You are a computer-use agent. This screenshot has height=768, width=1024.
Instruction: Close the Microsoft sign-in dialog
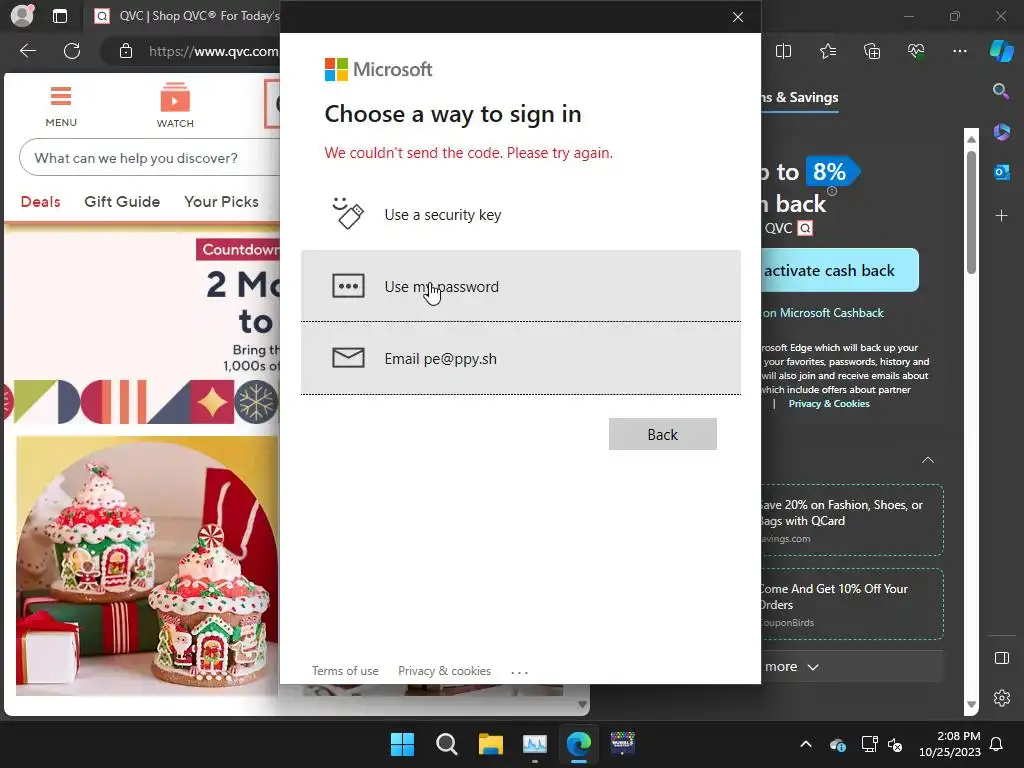point(738,17)
